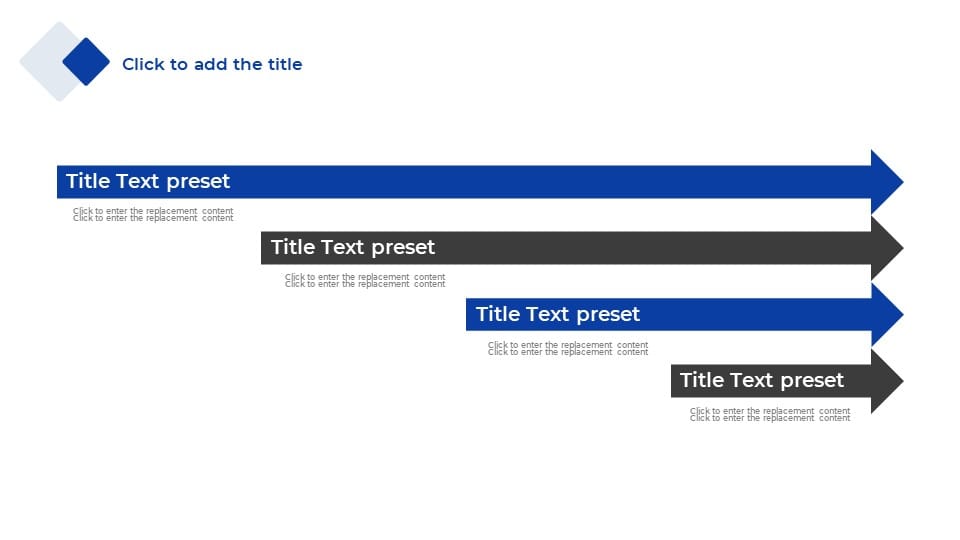
Task: Click replacement content text under the bottom gray arrow
Action: pos(770,414)
